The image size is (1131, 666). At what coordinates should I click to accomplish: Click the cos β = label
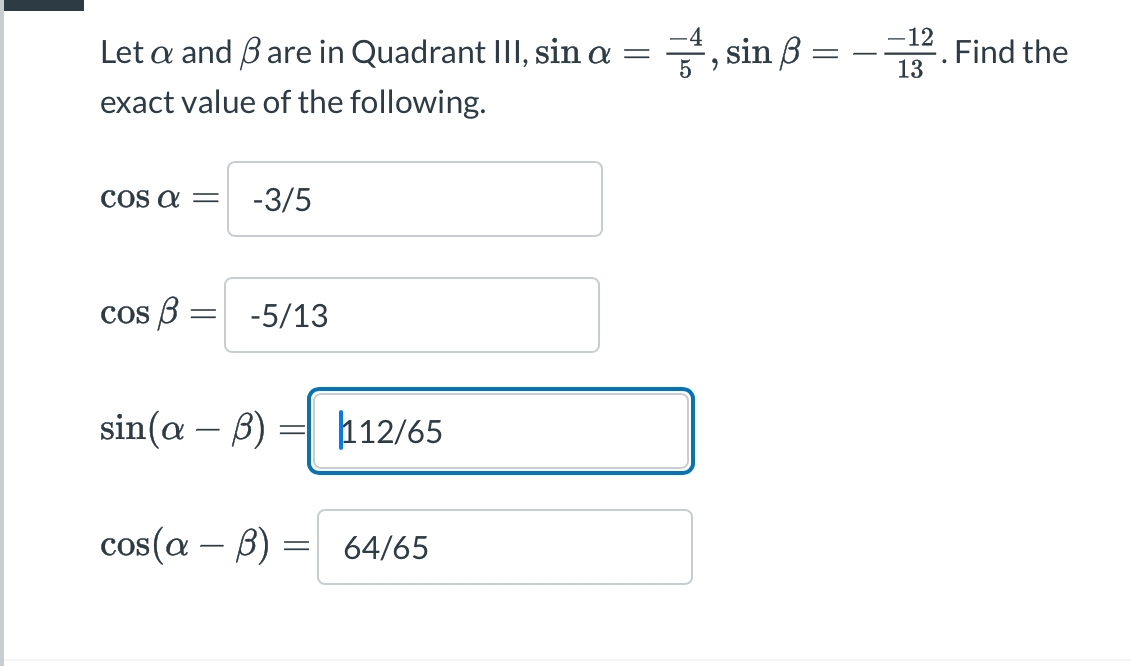[x=158, y=314]
